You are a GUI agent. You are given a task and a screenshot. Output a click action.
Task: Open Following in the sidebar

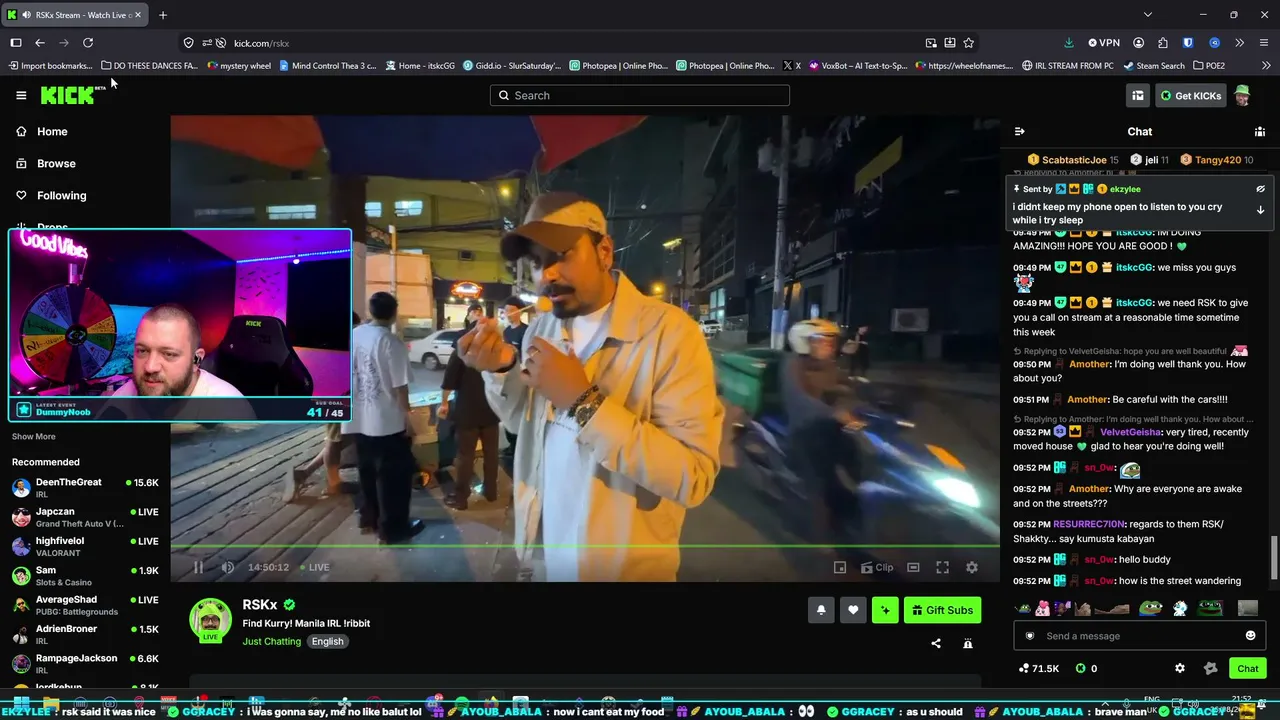[52, 195]
